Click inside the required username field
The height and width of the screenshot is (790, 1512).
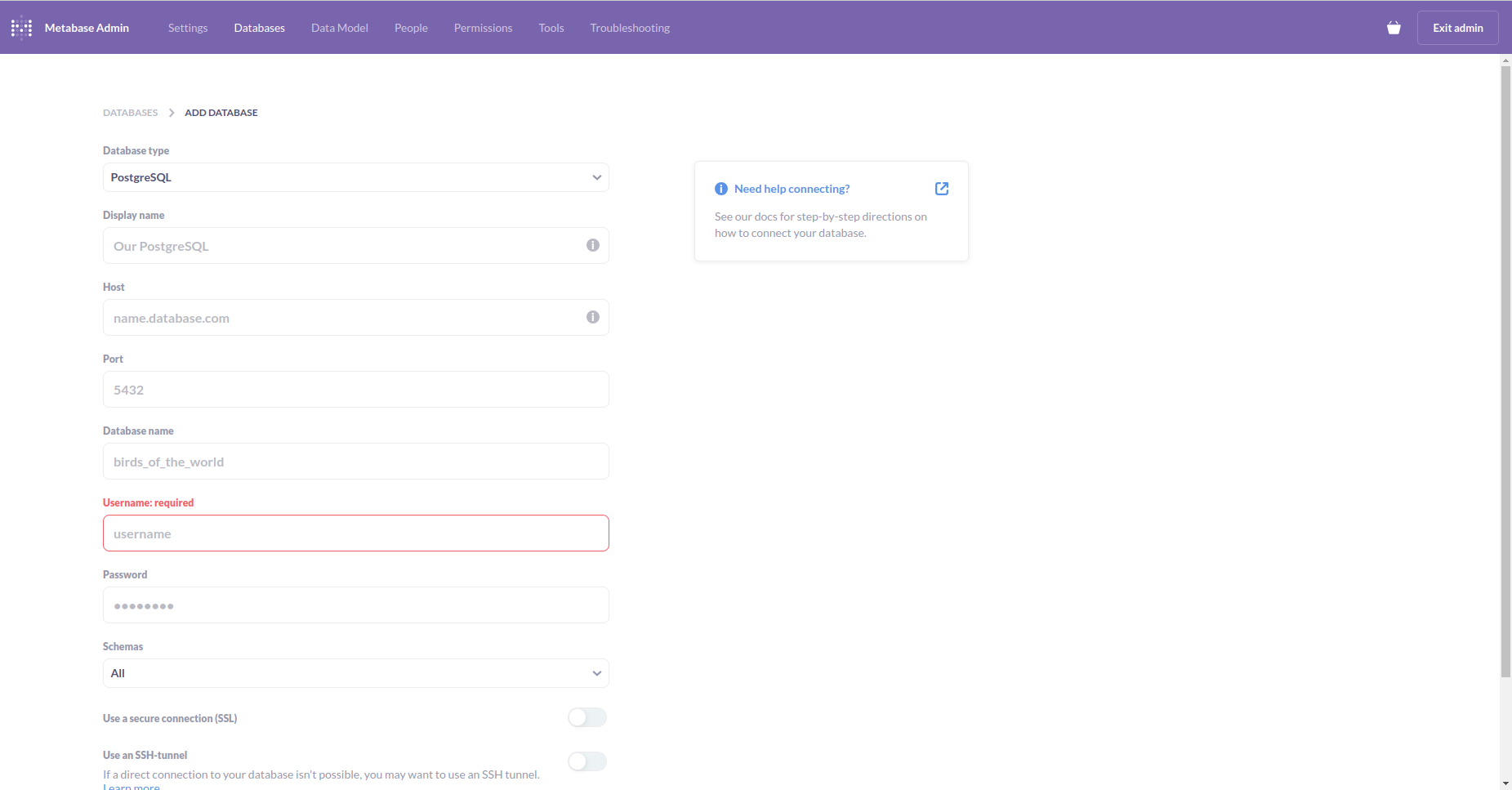tap(355, 533)
